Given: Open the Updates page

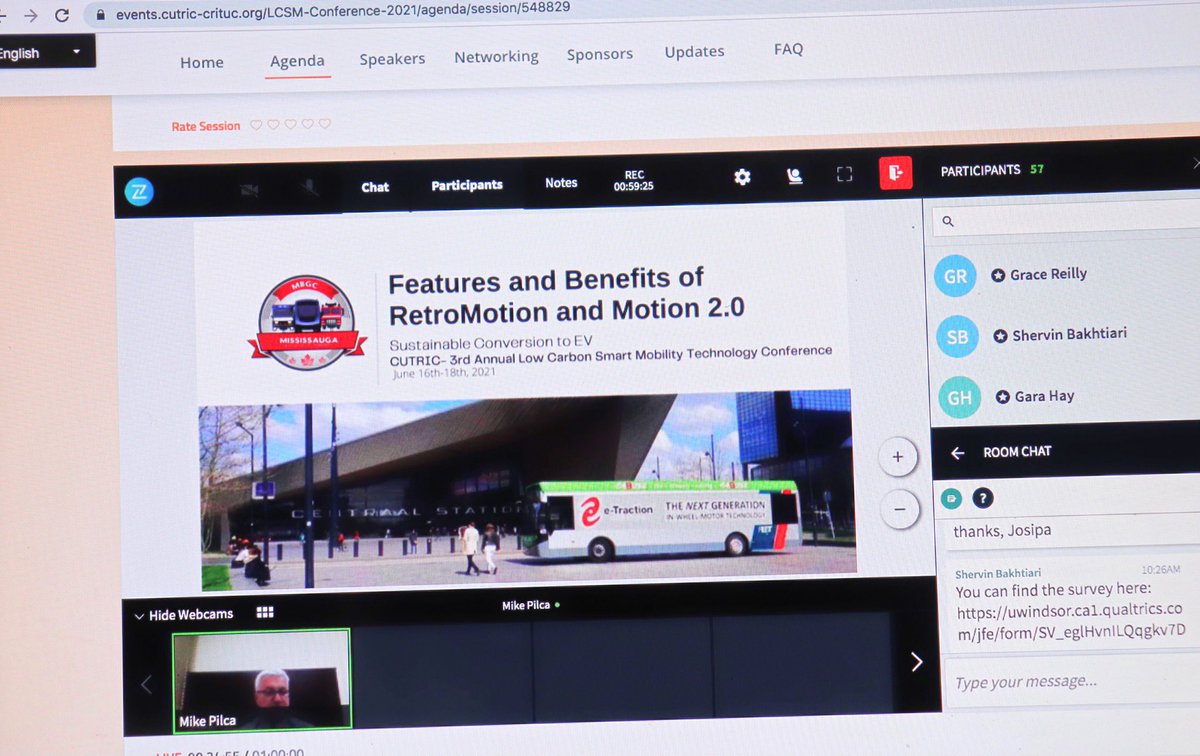Looking at the screenshot, I should pos(694,51).
